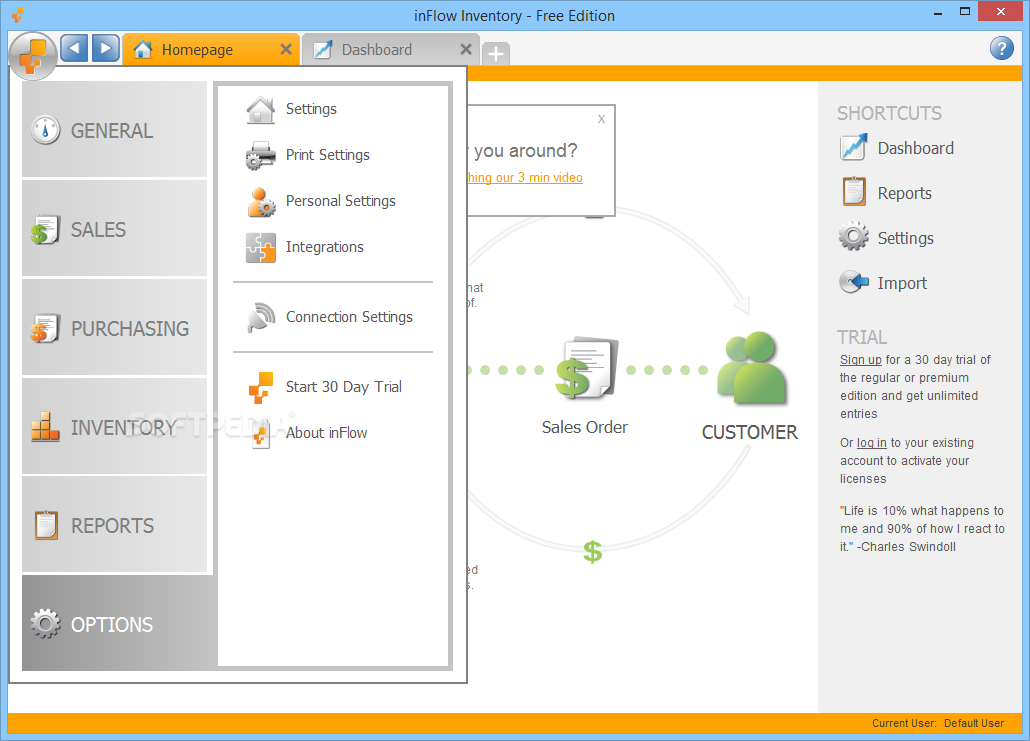
Task: Open a new tab with the plus button
Action: click(496, 53)
